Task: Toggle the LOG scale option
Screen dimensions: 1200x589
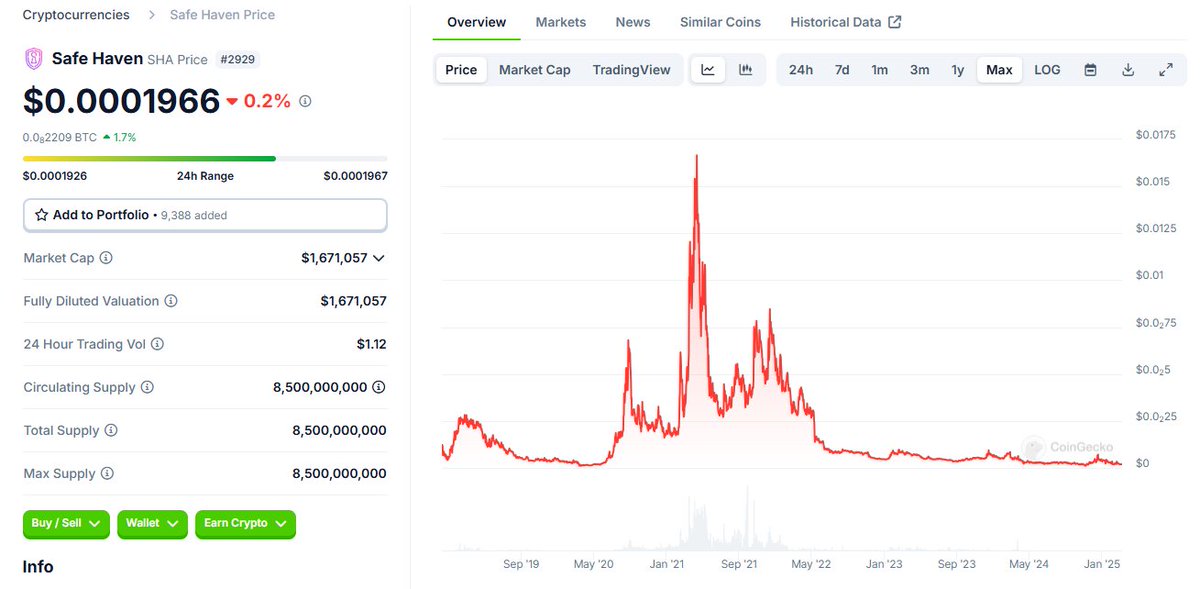Action: 1047,69
